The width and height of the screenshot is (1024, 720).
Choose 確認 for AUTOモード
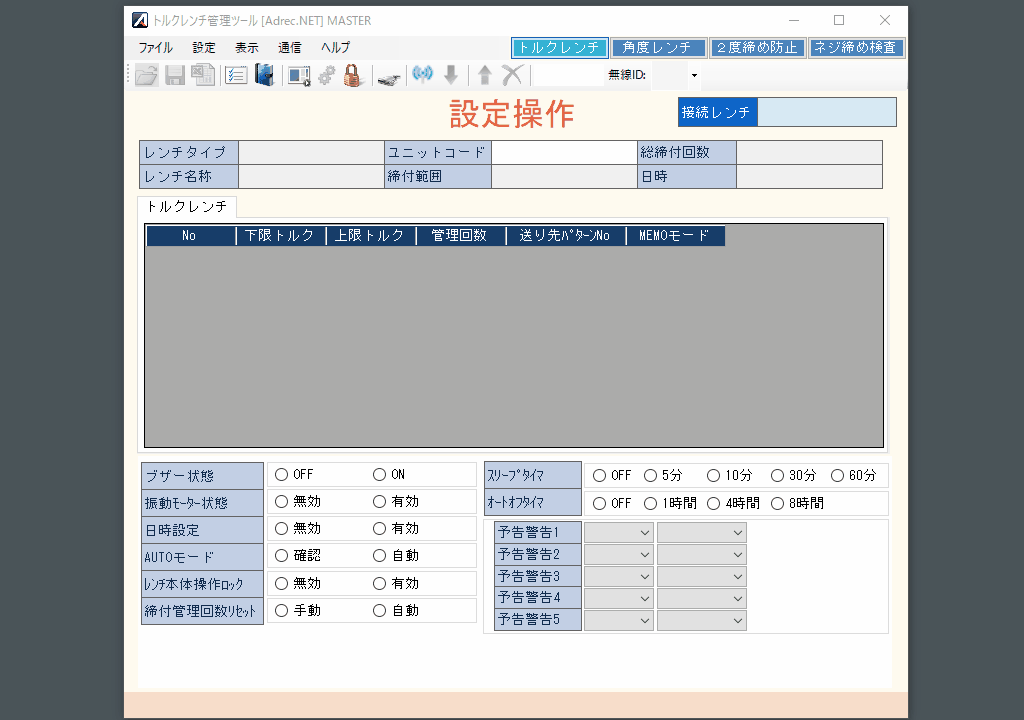[x=281, y=555]
